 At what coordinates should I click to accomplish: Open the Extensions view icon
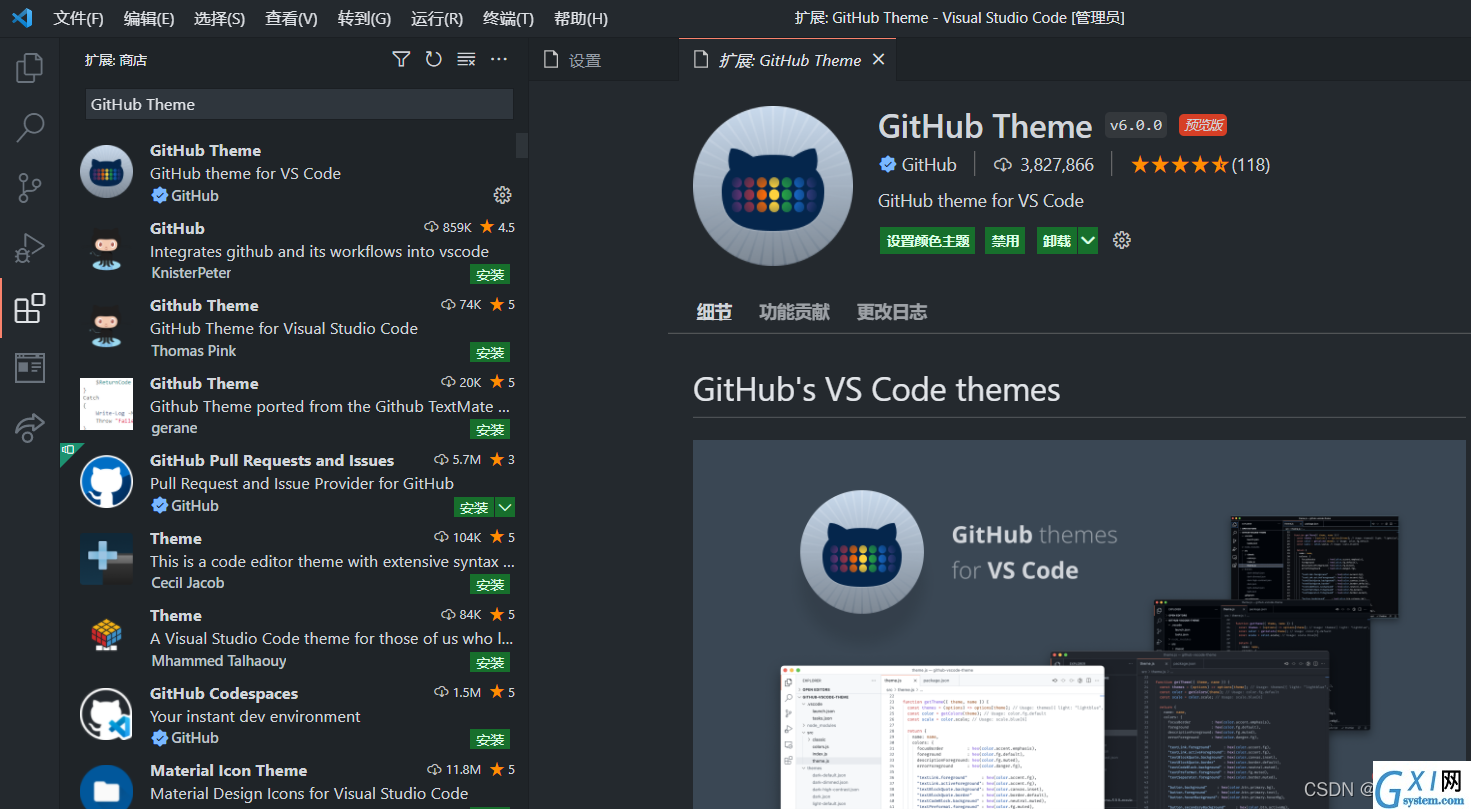click(30, 308)
